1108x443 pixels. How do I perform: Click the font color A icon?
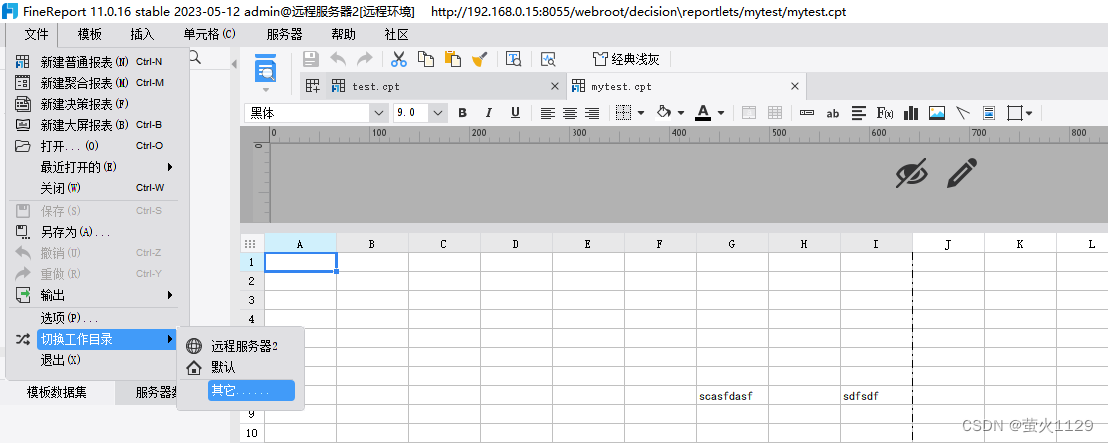[703, 113]
